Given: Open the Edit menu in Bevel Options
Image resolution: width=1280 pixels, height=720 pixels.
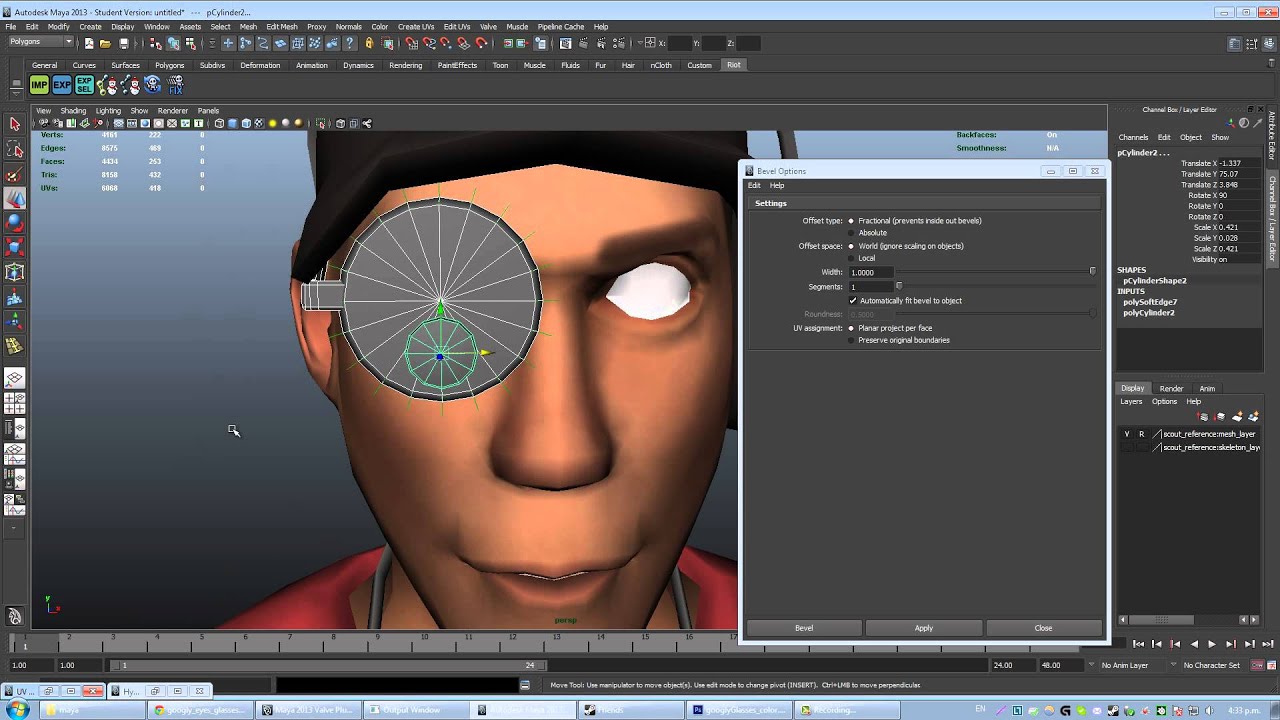Looking at the screenshot, I should point(754,185).
